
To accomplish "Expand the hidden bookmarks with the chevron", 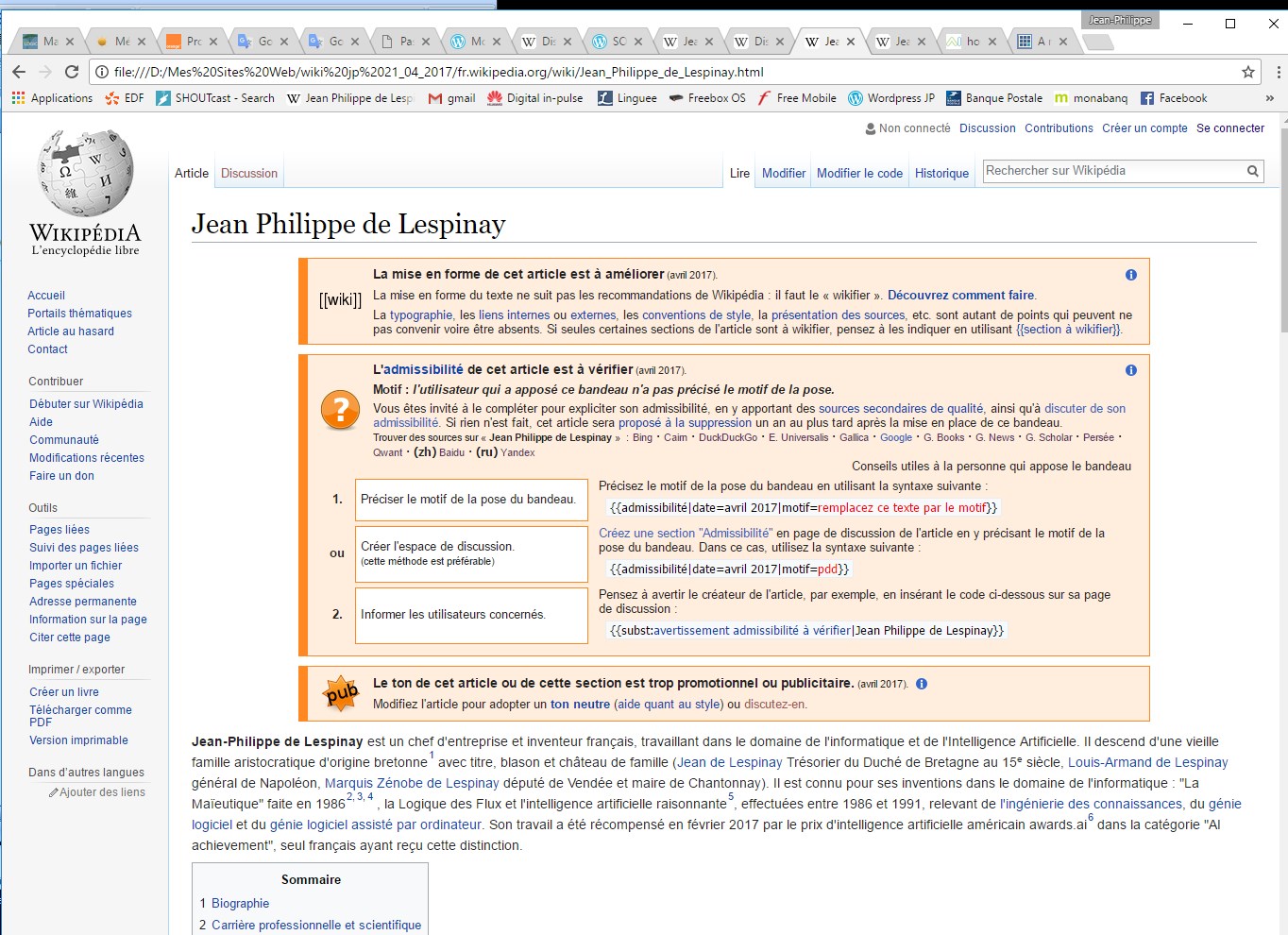I will [x=1270, y=97].
